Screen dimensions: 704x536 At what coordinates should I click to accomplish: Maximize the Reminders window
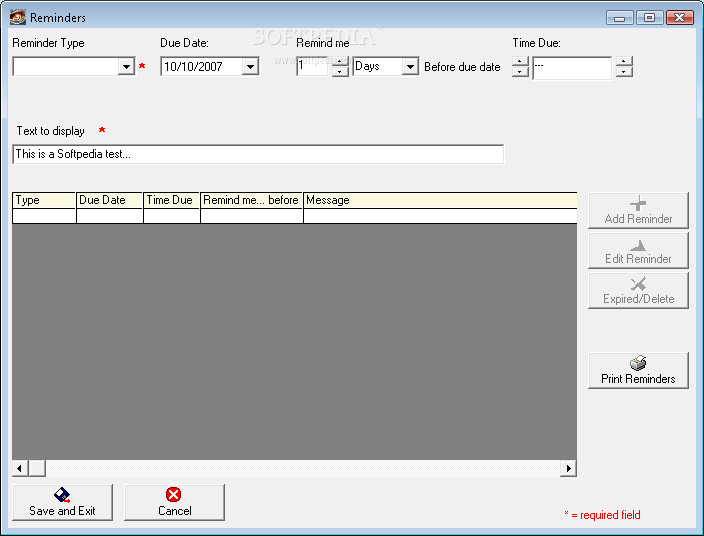click(x=650, y=18)
